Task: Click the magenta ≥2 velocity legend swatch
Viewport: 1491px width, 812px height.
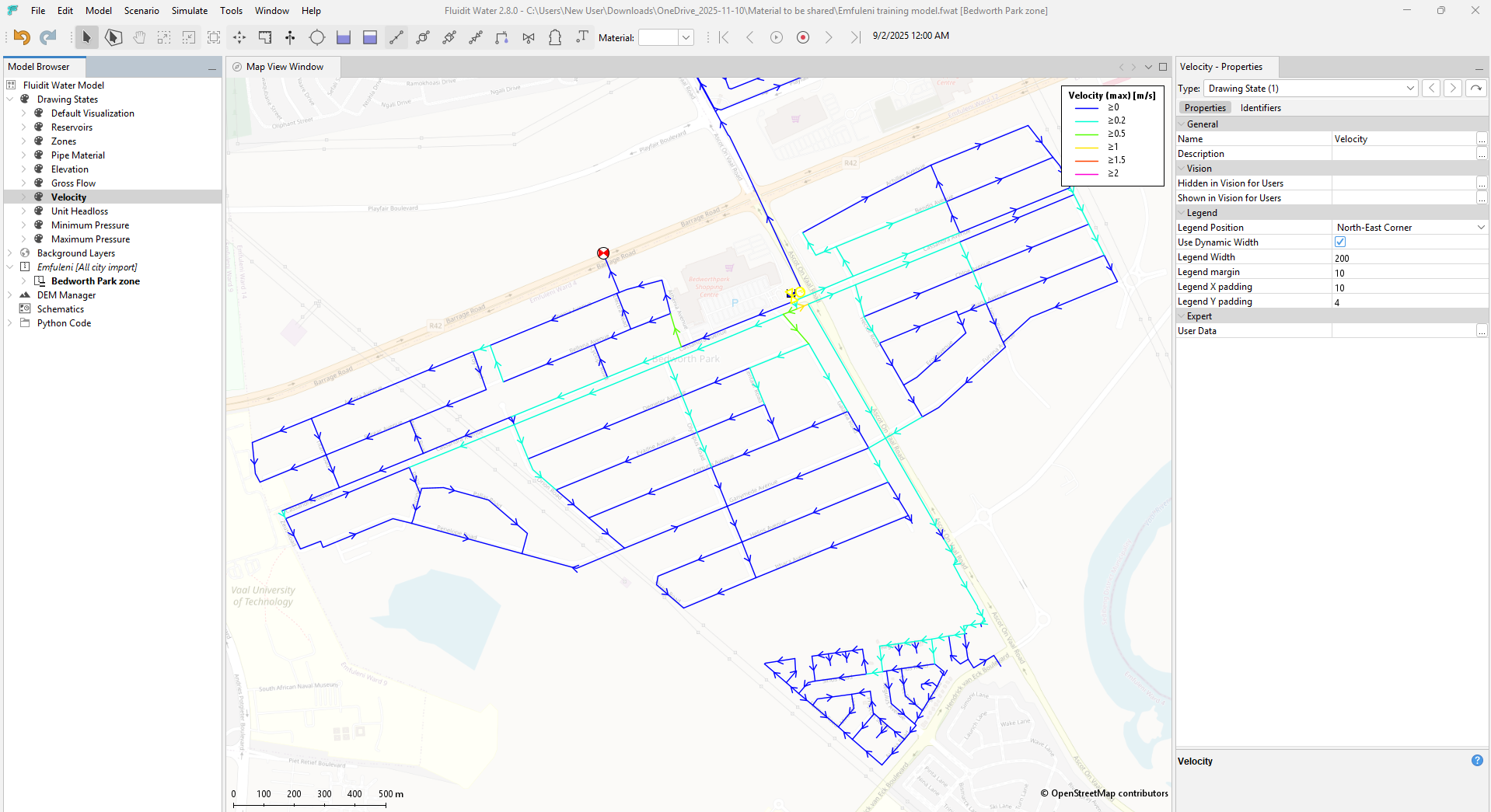Action: coord(1086,174)
